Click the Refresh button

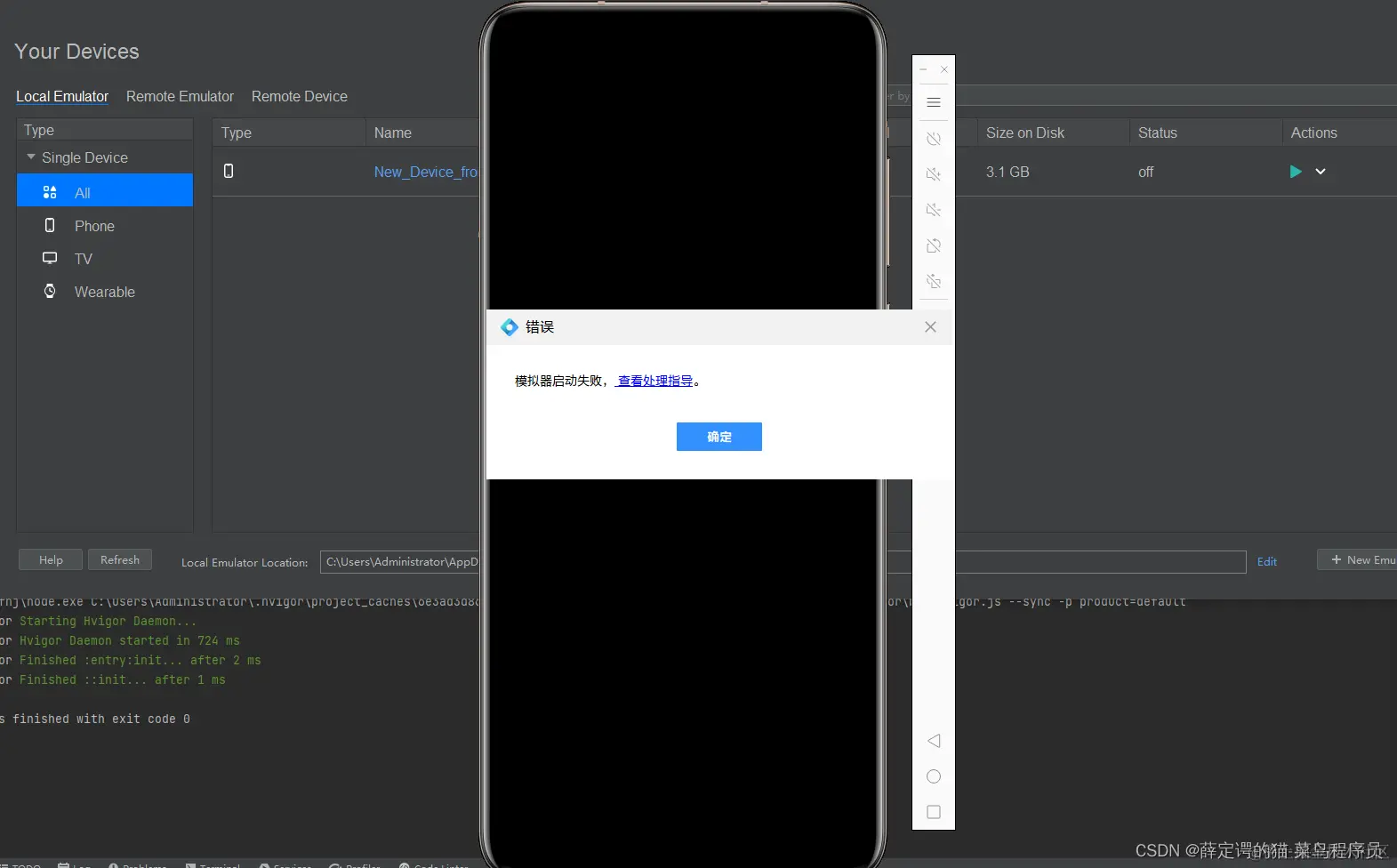click(120, 559)
